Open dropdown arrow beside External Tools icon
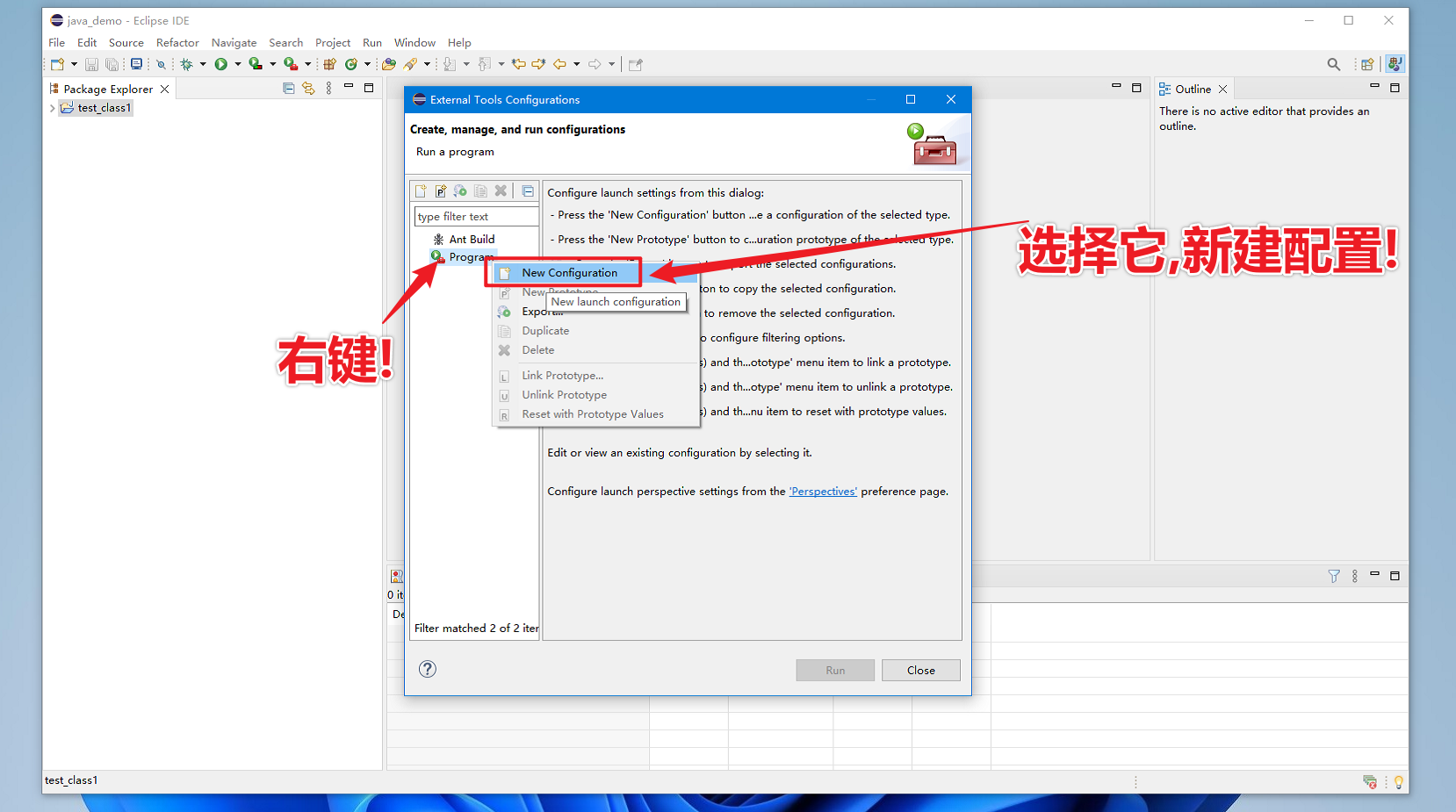This screenshot has width=1456, height=812. (307, 64)
